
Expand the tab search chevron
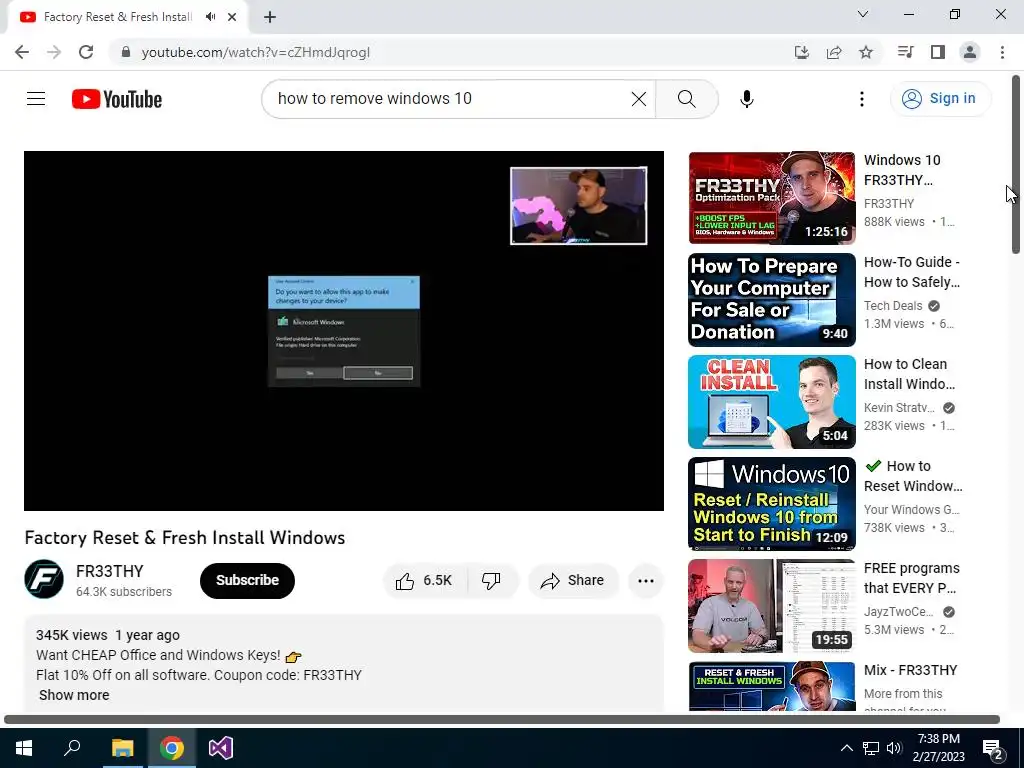(863, 14)
